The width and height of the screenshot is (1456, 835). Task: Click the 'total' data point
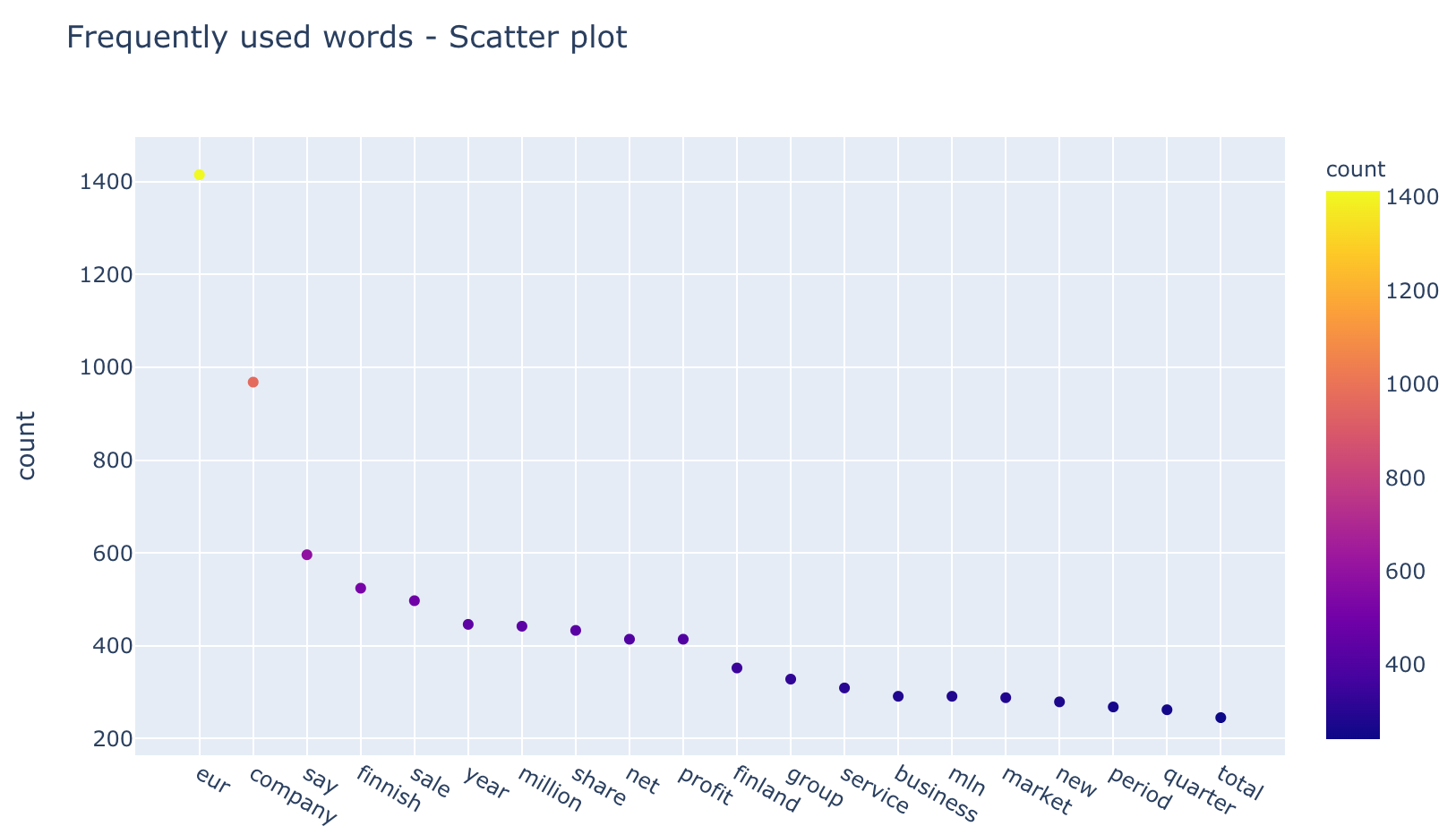pyautogui.click(x=1220, y=718)
